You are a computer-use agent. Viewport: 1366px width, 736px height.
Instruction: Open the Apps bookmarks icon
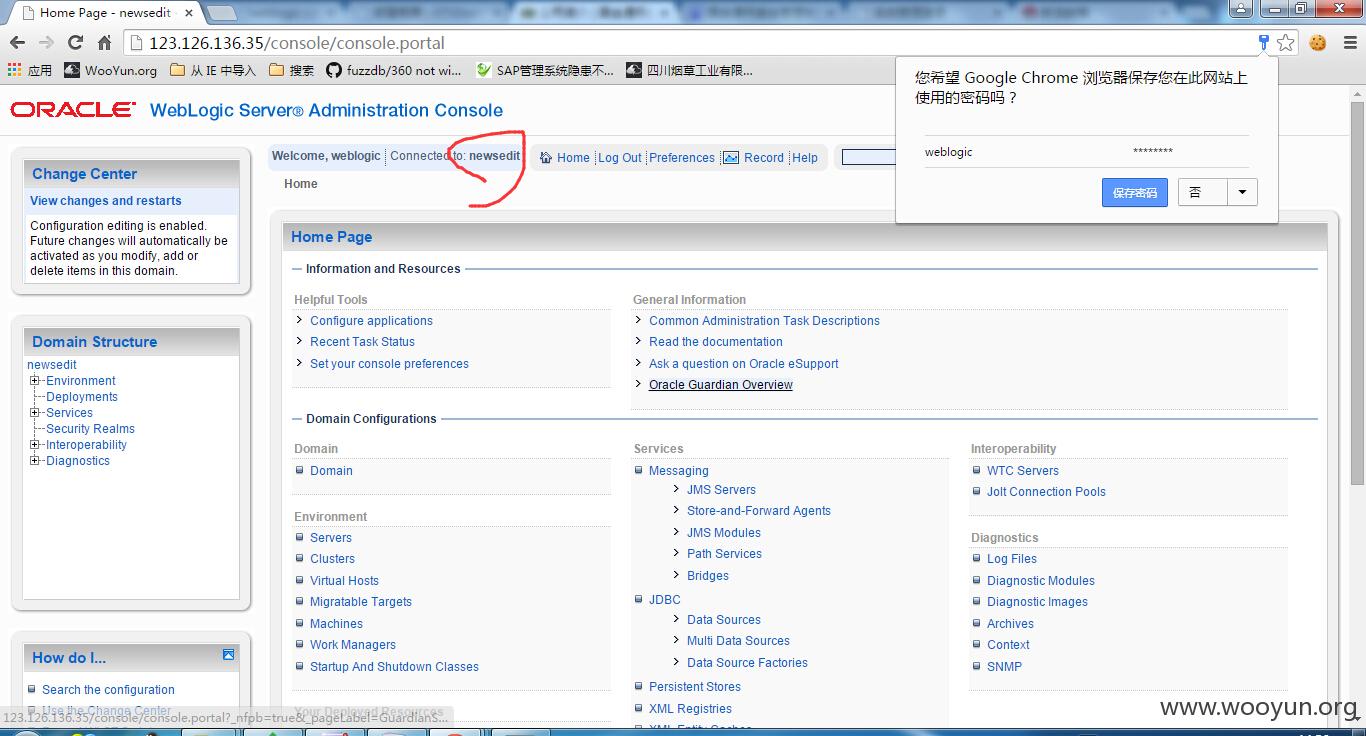[x=14, y=70]
